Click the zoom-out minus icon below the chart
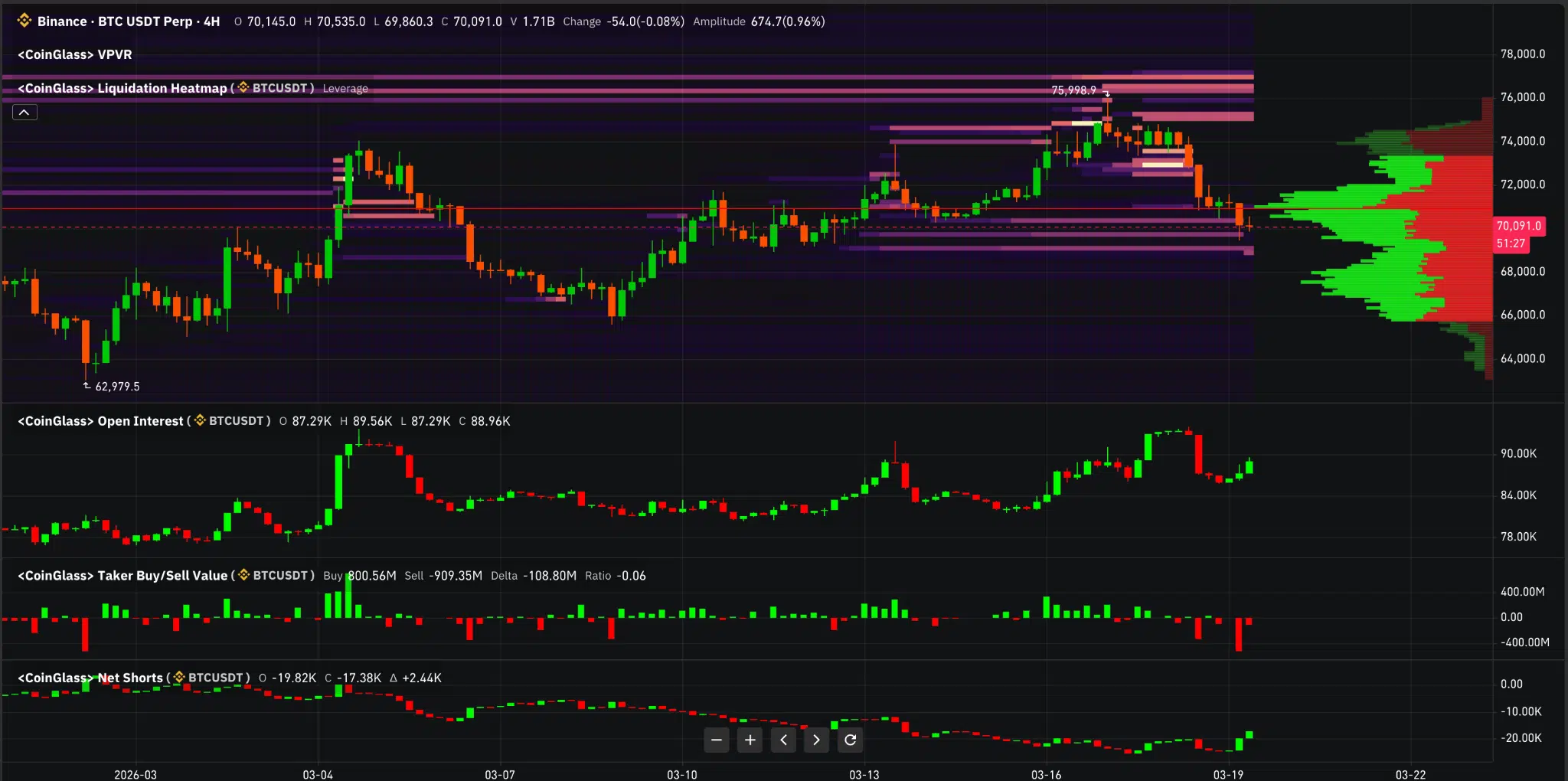The image size is (1568, 781). coord(715,740)
